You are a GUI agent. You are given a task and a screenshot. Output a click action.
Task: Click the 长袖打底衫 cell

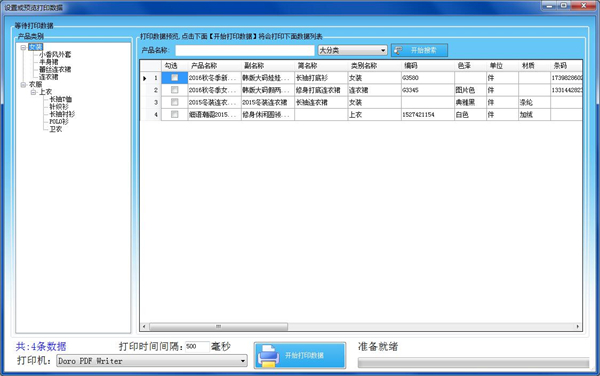[x=321, y=78]
